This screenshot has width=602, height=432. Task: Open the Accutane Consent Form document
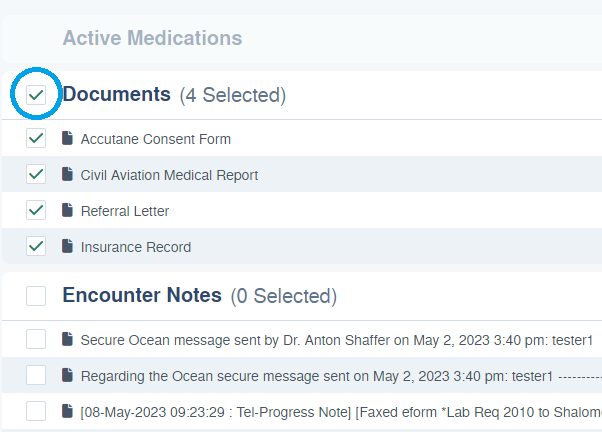pyautogui.click(x=155, y=139)
